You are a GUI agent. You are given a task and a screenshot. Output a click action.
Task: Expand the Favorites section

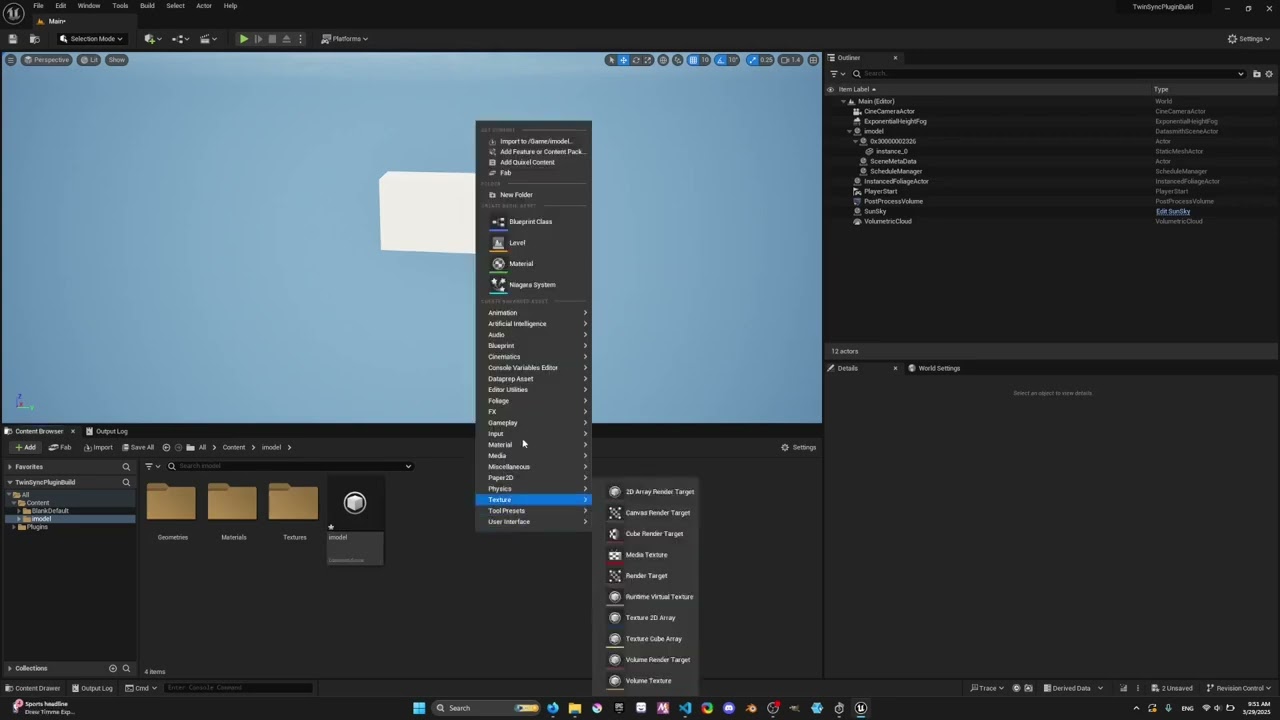[x=10, y=467]
